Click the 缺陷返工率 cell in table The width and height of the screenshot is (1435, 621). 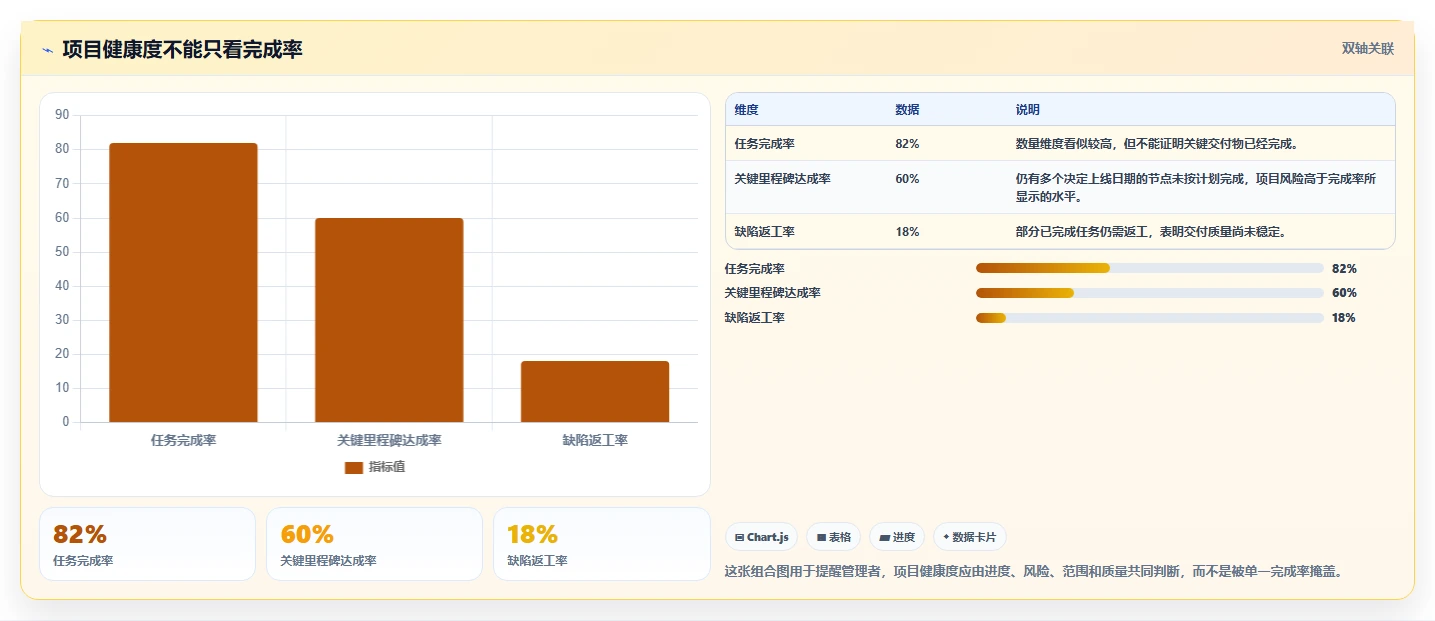[x=764, y=231]
